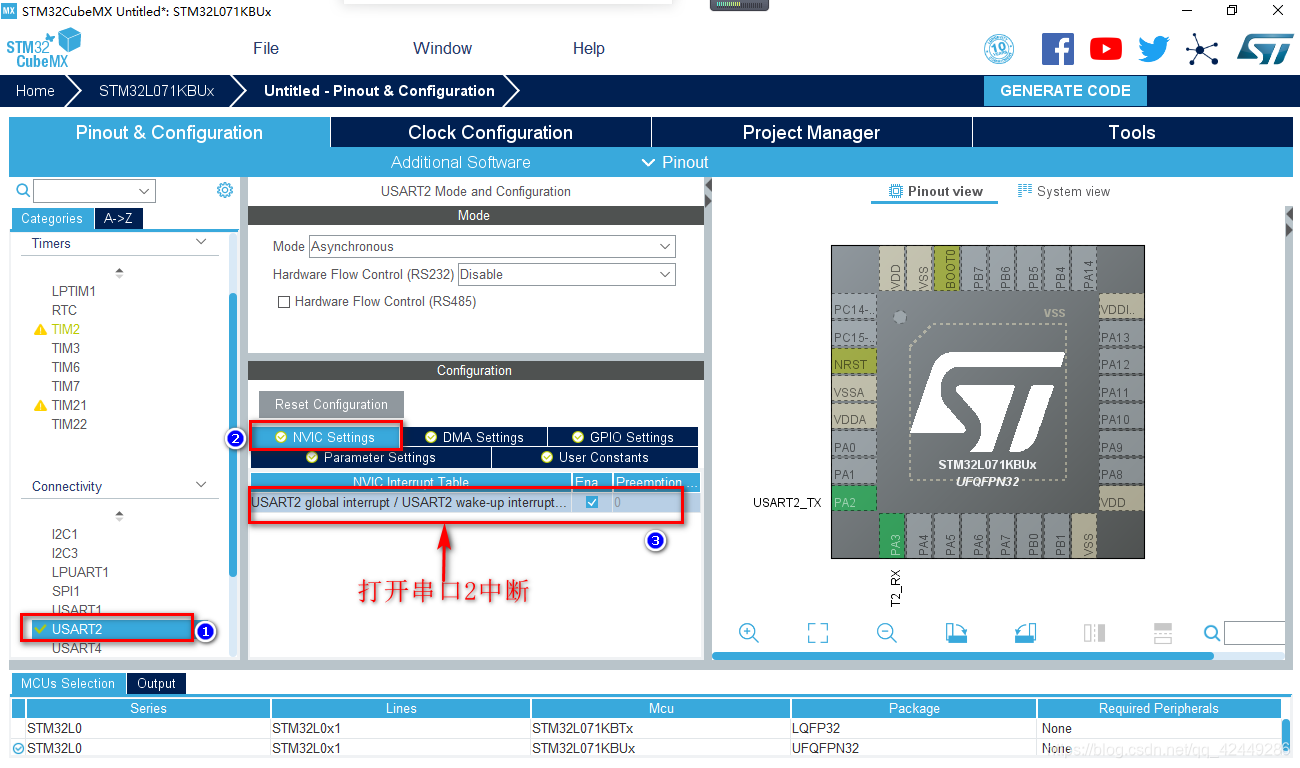Go to Home breadcrumb
1300x768 pixels.
click(35, 90)
